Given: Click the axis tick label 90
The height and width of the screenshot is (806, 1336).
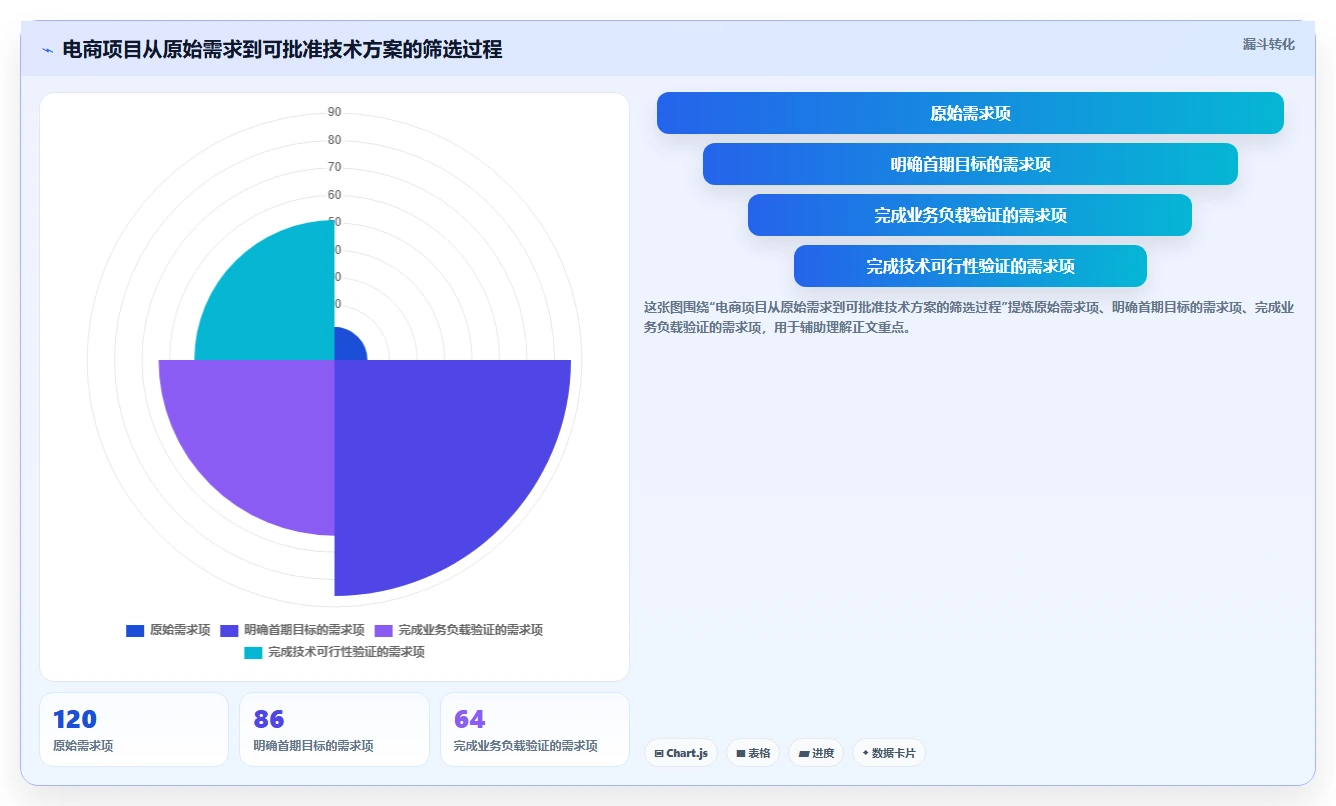Looking at the screenshot, I should [x=334, y=112].
